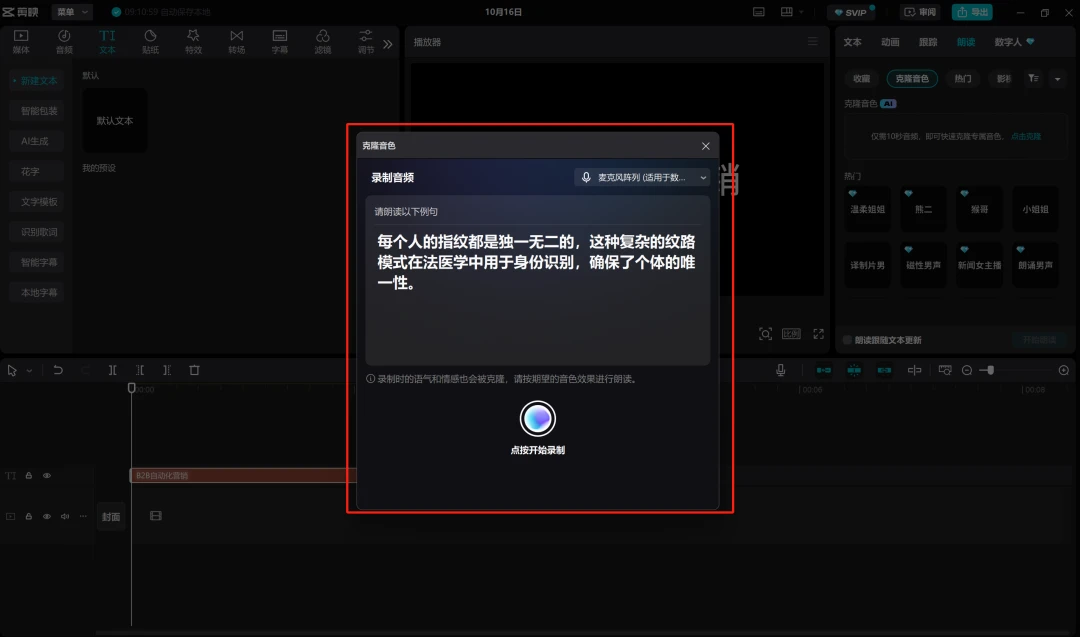Open the 菜单 menu dropdown
This screenshot has width=1080, height=637.
[x=72, y=12]
